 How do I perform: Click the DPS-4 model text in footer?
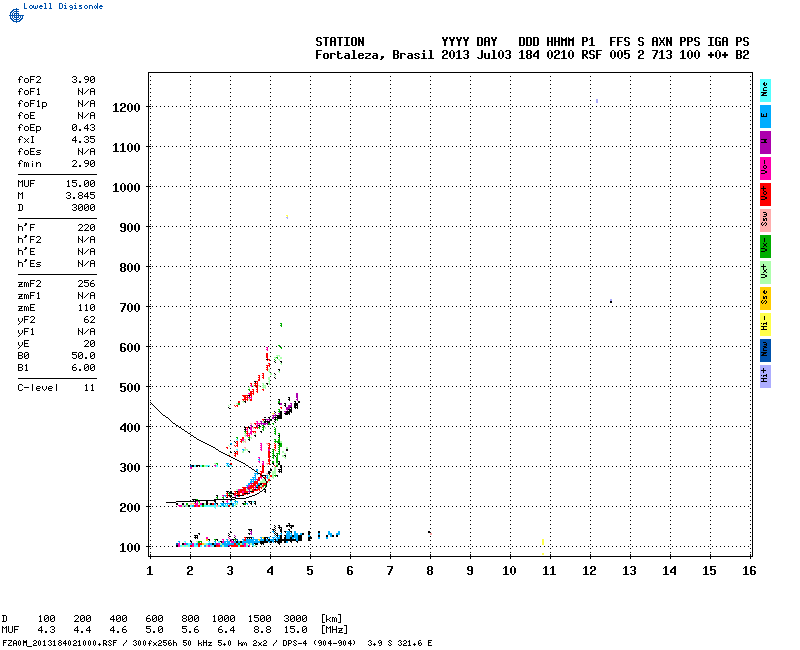[296, 643]
